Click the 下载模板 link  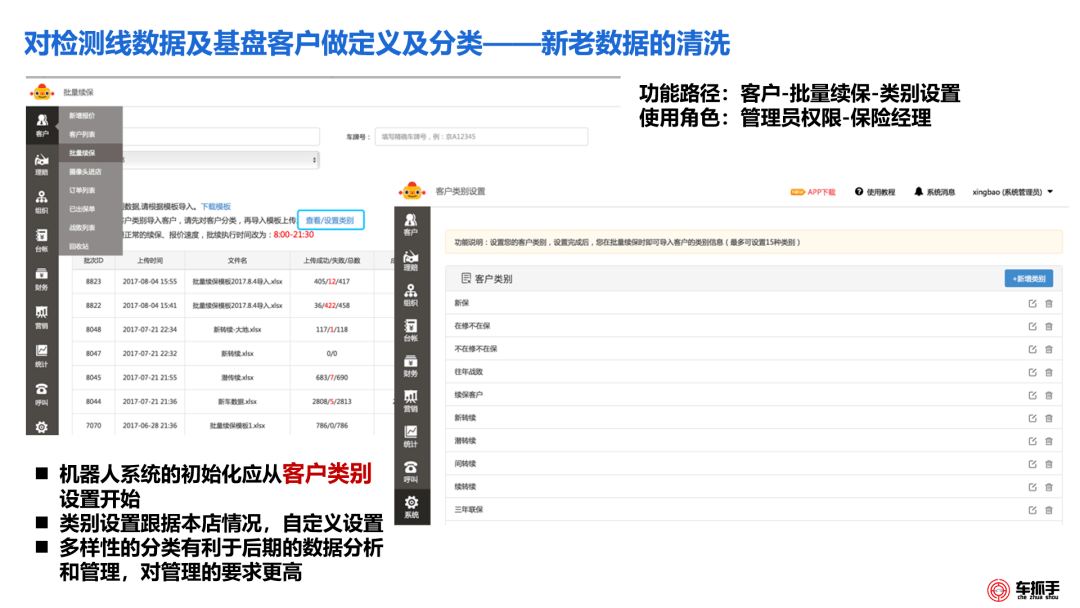point(216,207)
